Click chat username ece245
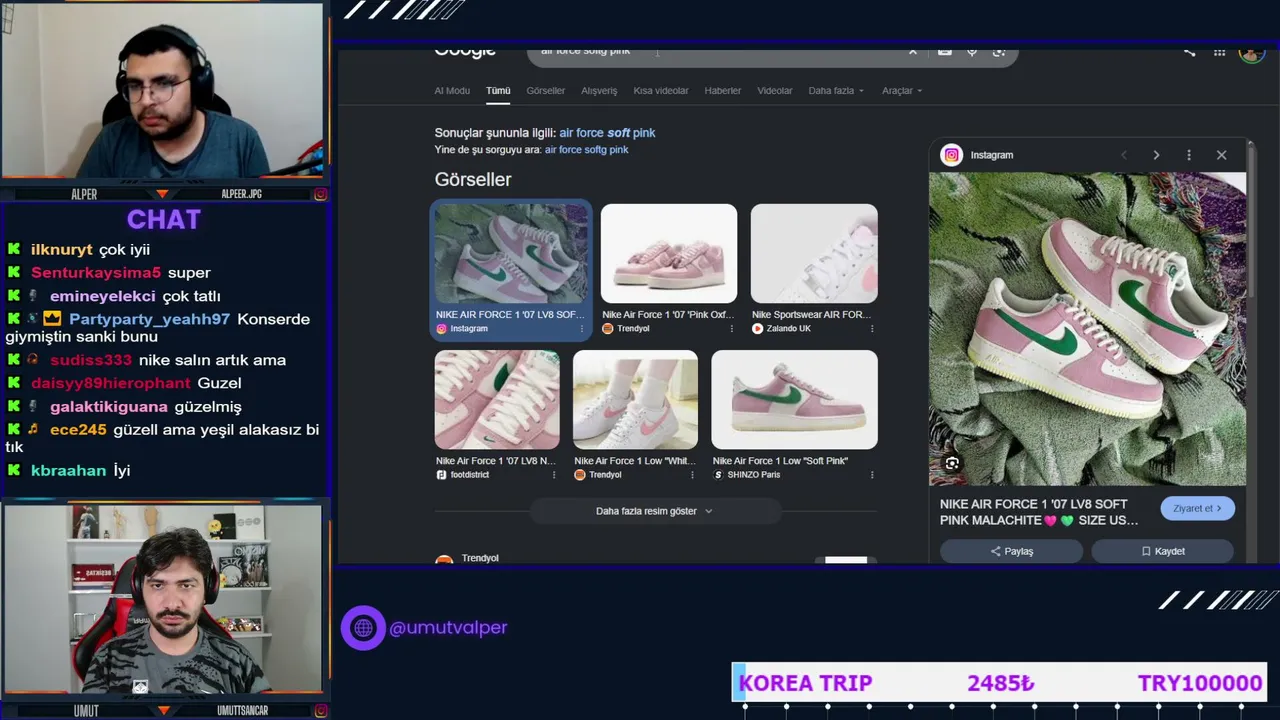The width and height of the screenshot is (1280, 720). 78,430
